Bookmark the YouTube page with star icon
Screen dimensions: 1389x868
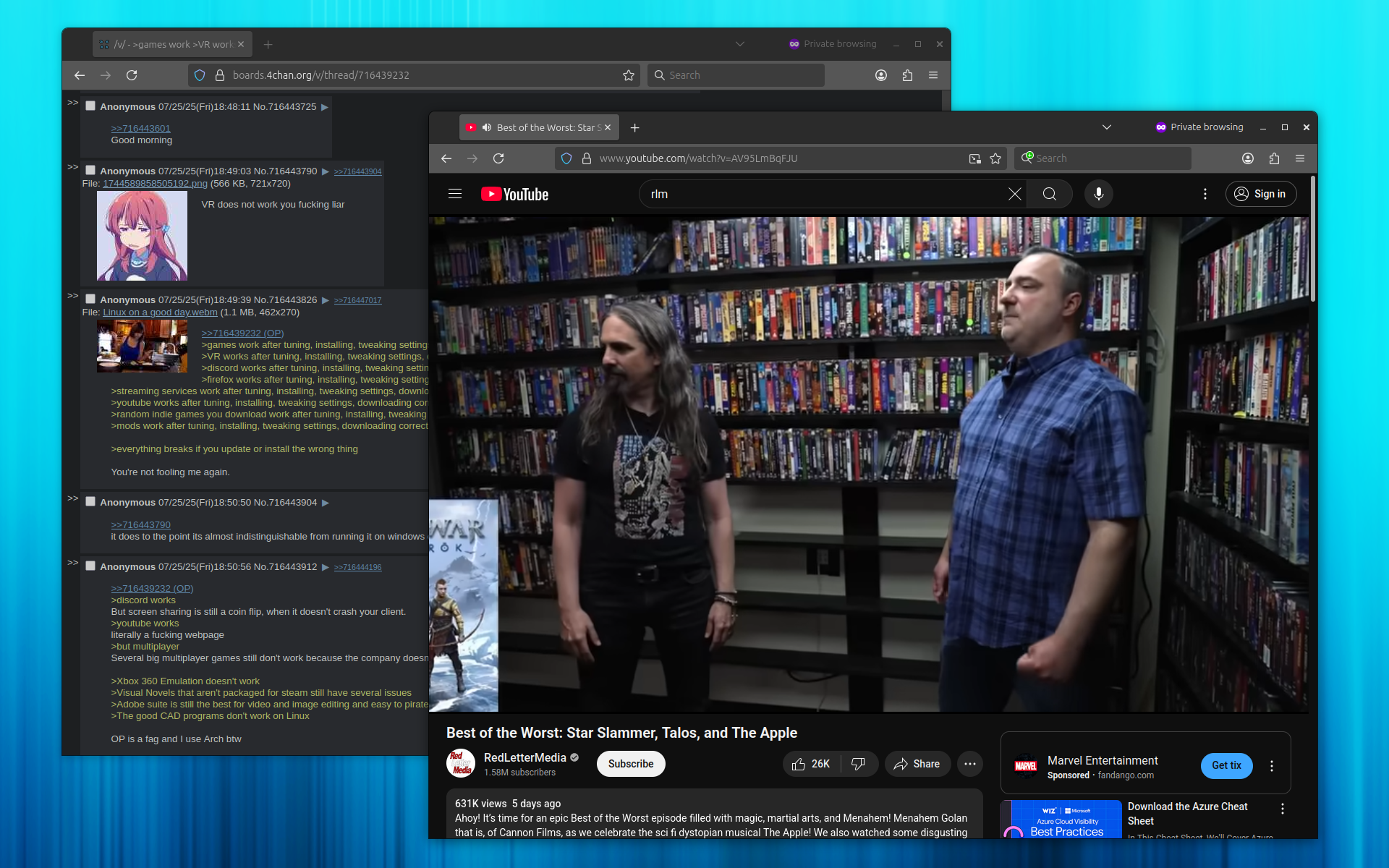click(x=995, y=158)
